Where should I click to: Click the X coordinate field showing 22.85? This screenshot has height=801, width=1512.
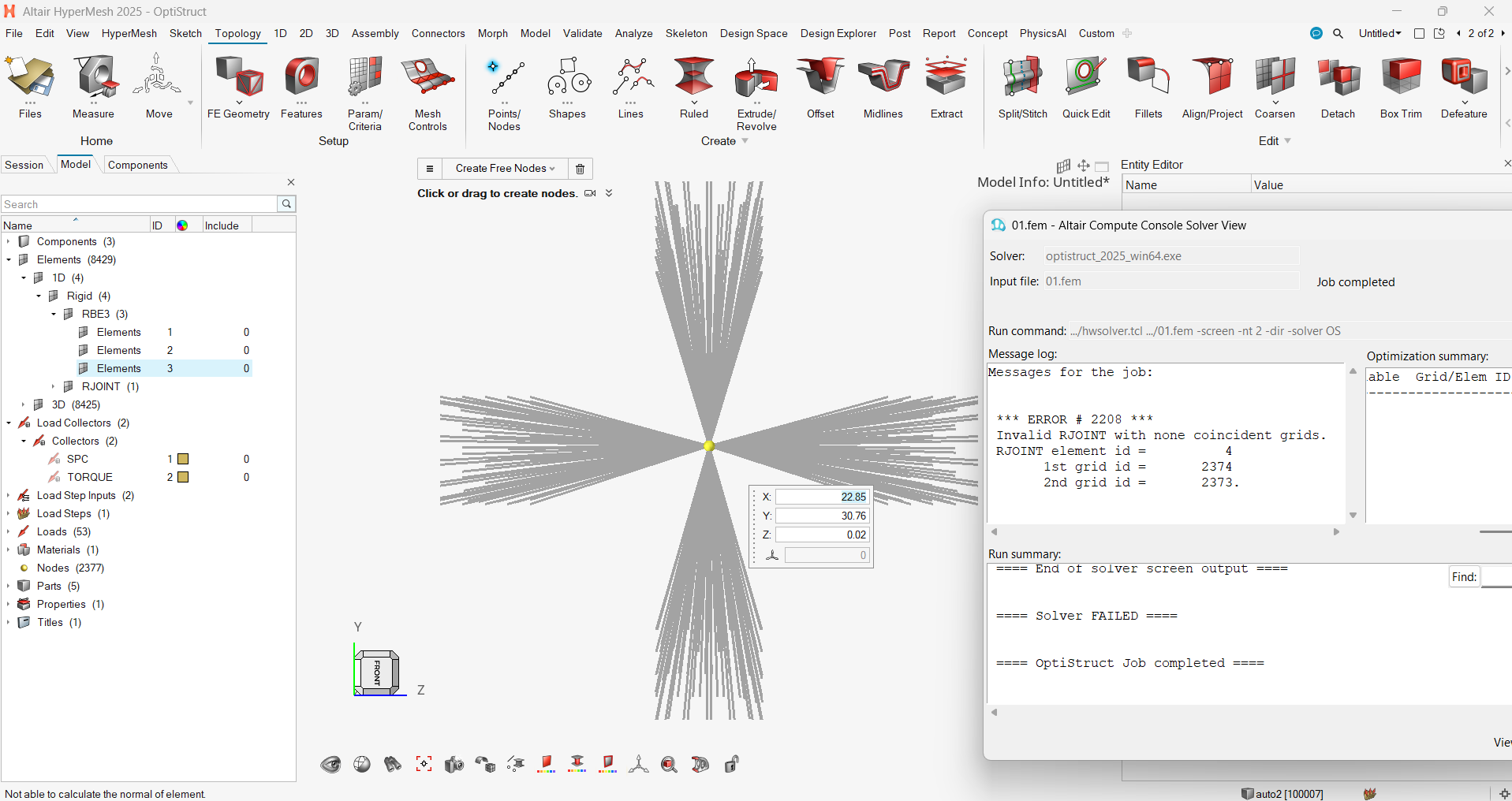pyautogui.click(x=822, y=497)
